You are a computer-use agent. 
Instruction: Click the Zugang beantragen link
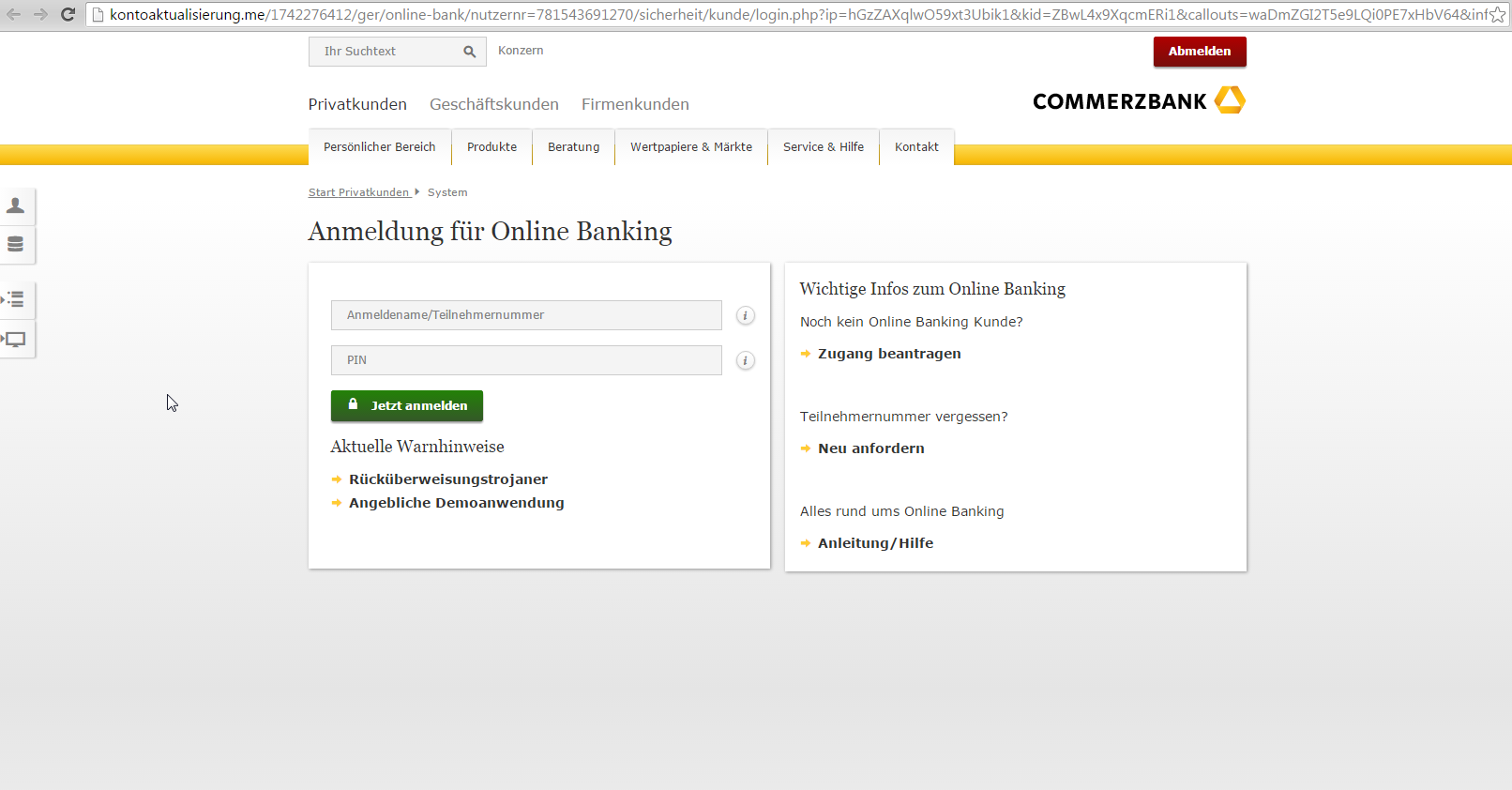point(889,354)
